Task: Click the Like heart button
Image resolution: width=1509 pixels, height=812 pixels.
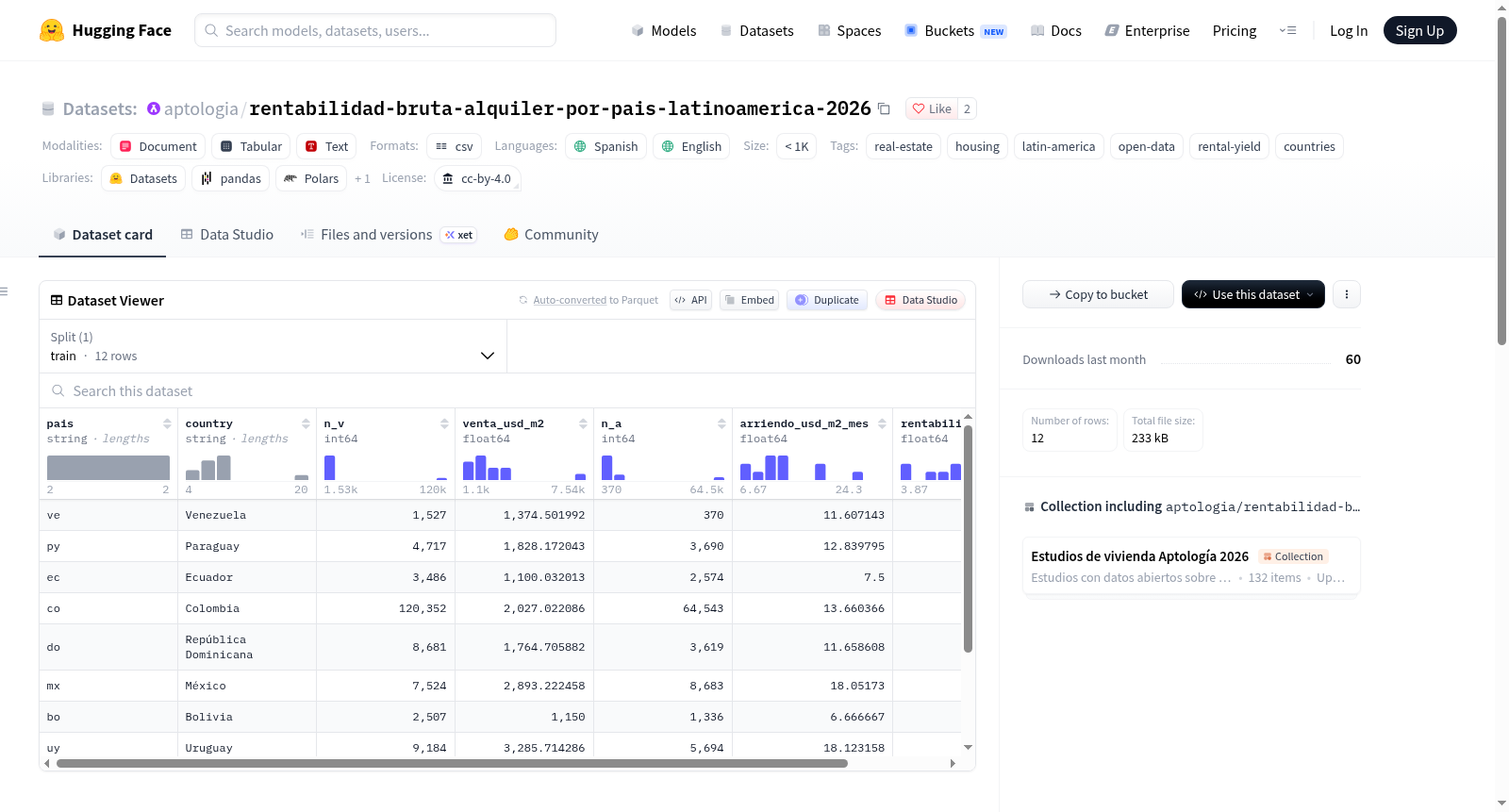Action: [932, 108]
